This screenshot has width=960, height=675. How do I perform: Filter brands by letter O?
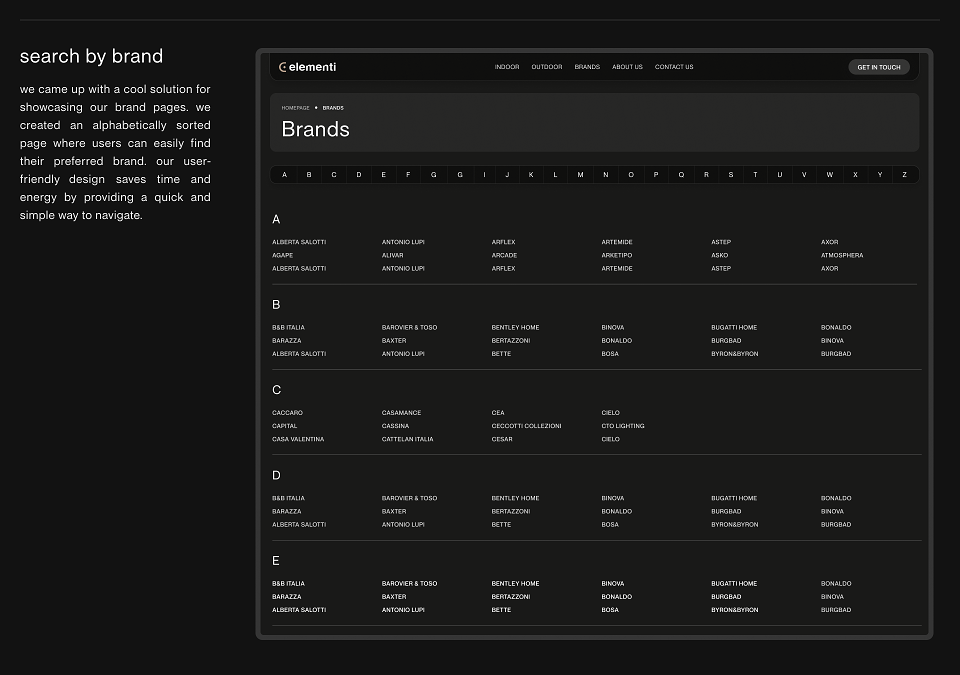[x=631, y=175]
